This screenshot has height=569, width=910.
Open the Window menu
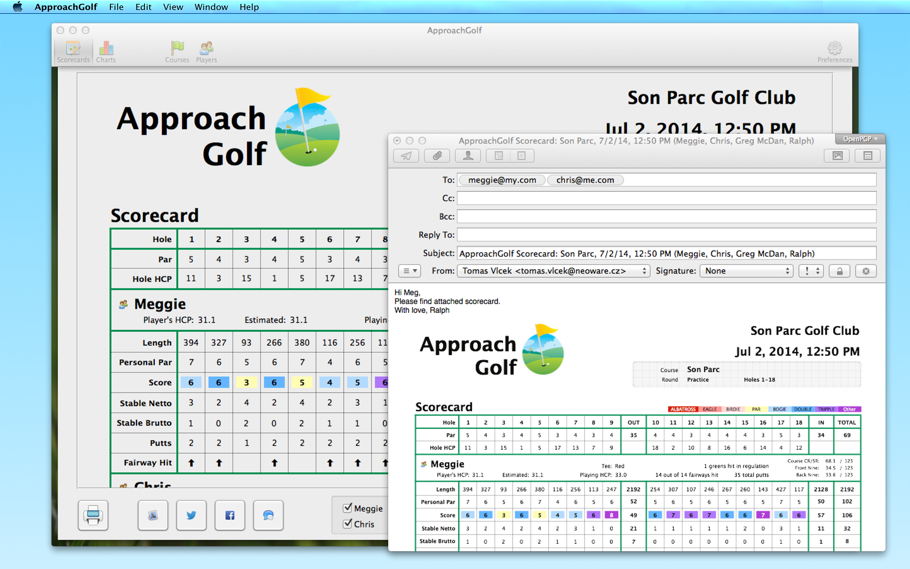pyautogui.click(x=211, y=7)
